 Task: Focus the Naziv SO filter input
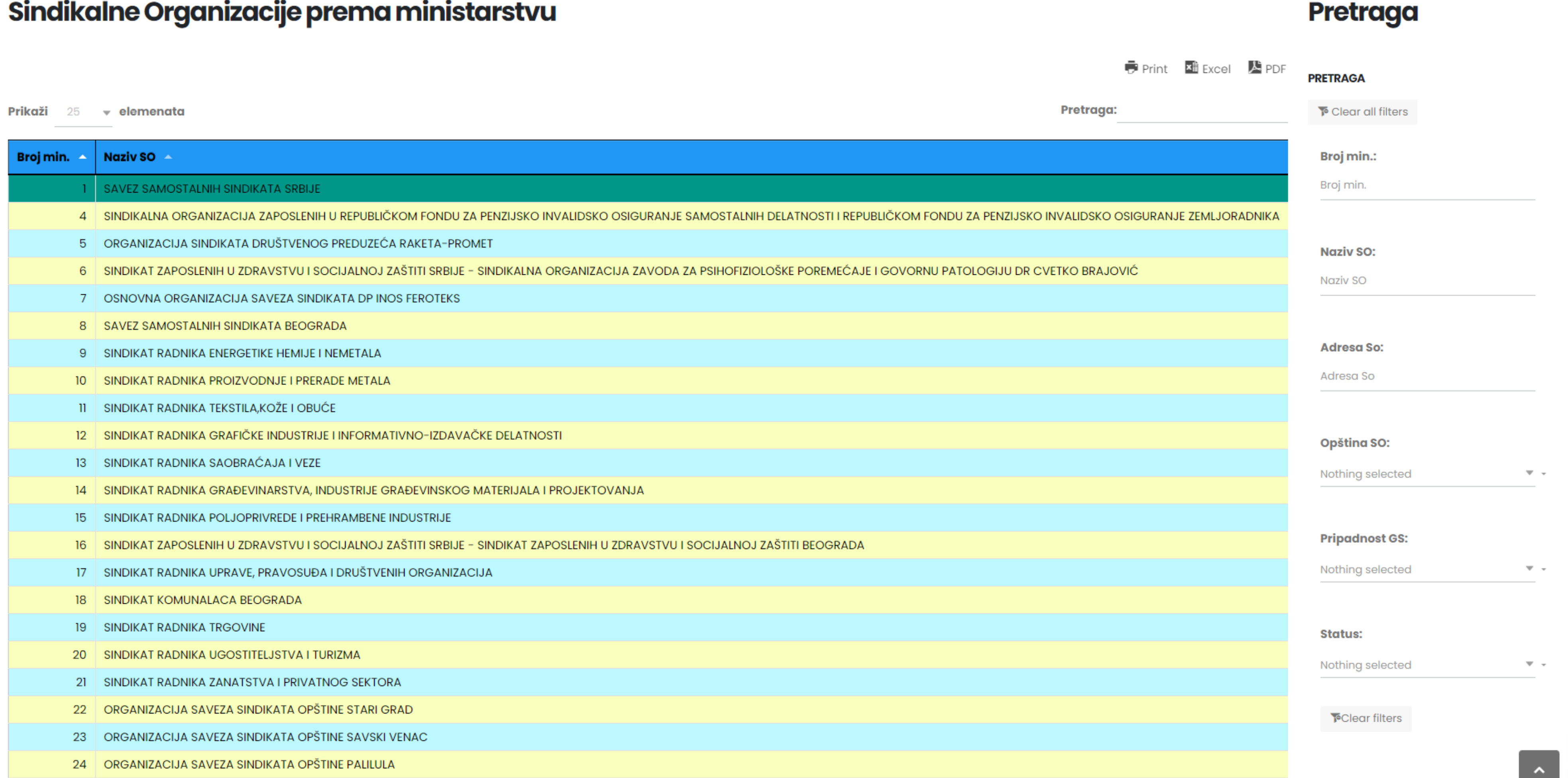pos(1427,281)
